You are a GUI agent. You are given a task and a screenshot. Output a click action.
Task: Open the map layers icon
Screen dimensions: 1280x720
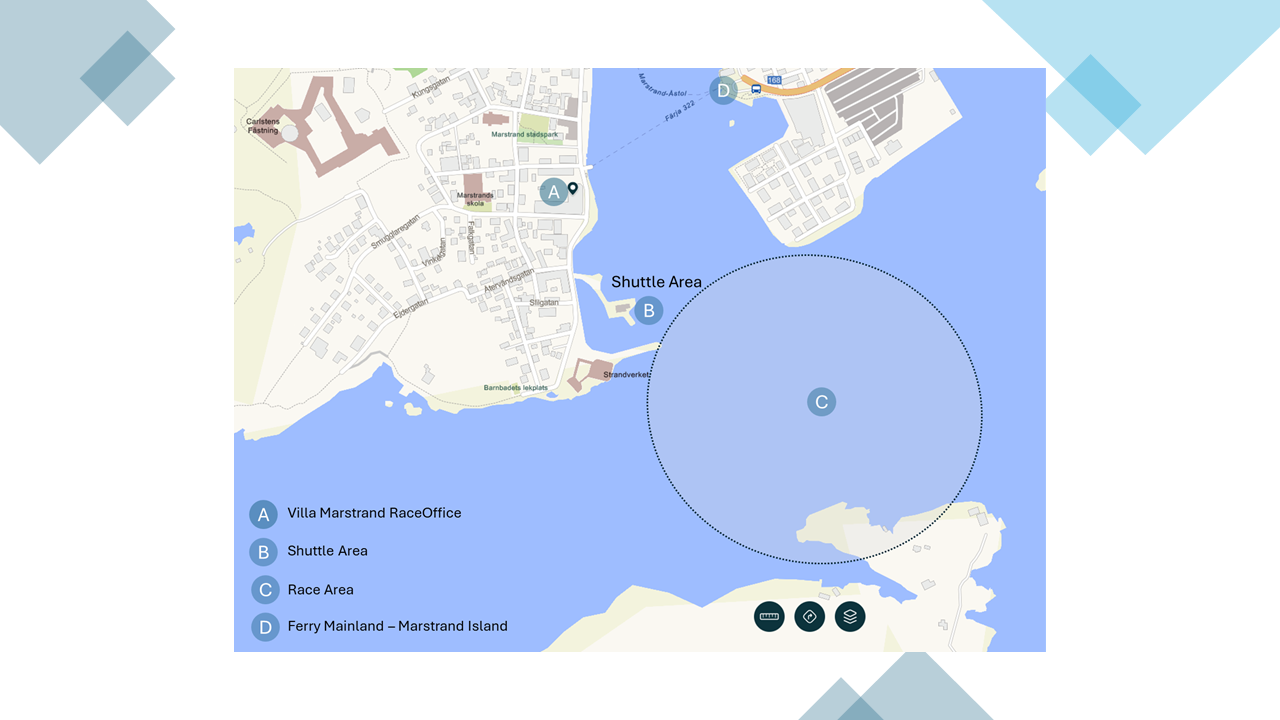click(850, 616)
